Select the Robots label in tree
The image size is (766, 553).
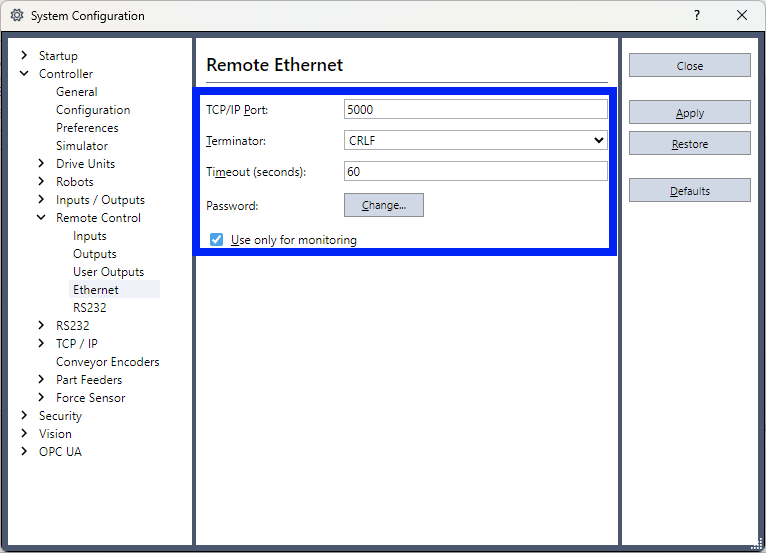tap(75, 182)
